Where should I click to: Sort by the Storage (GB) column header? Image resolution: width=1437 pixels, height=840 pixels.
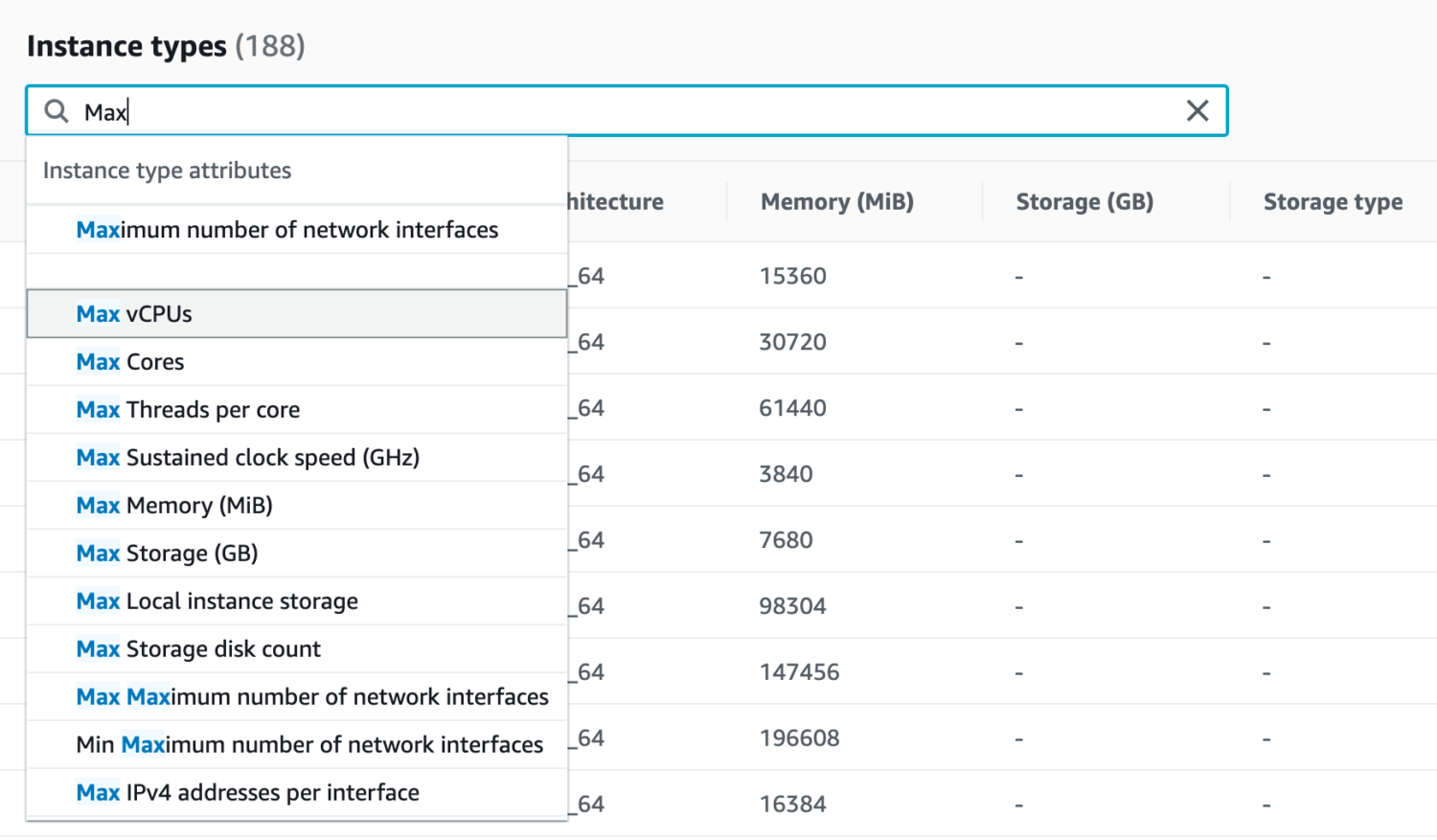[1083, 202]
